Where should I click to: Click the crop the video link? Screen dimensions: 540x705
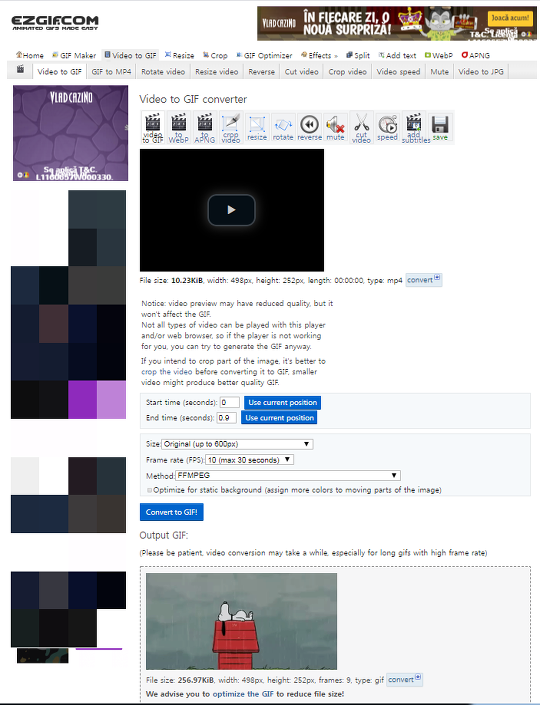(167, 372)
